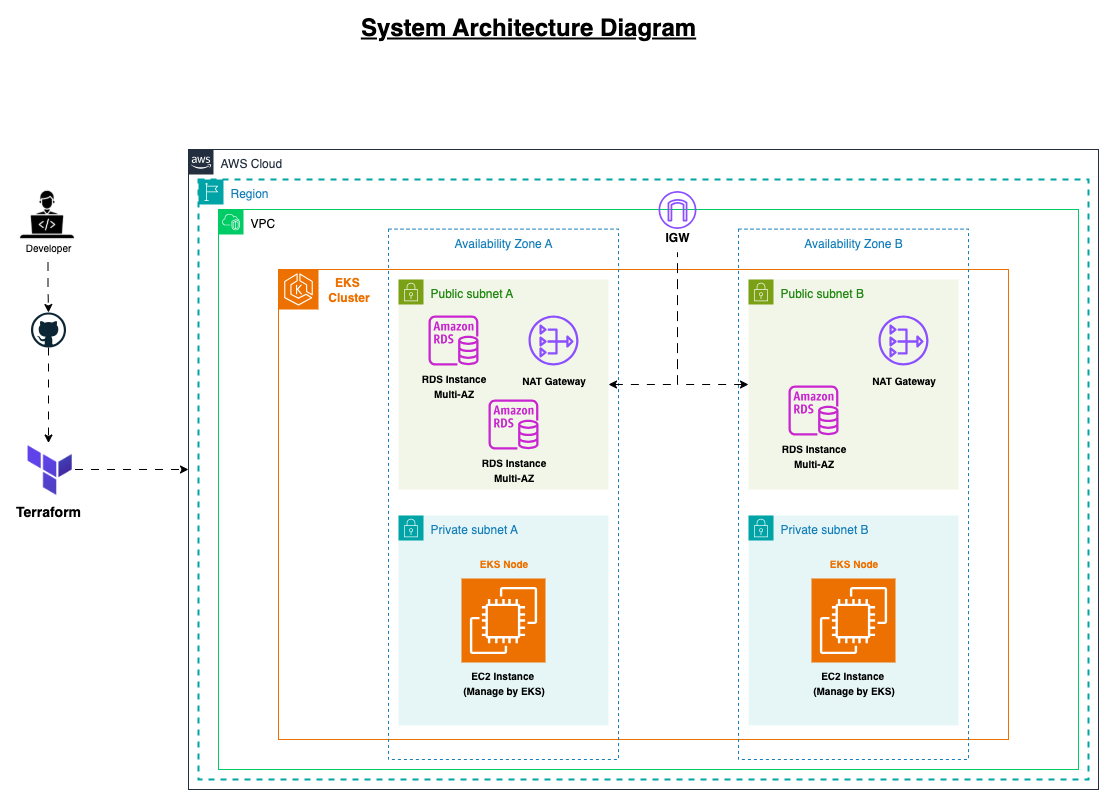Click the lock icon of Public subnet A
1111x802 pixels.
pos(410,292)
